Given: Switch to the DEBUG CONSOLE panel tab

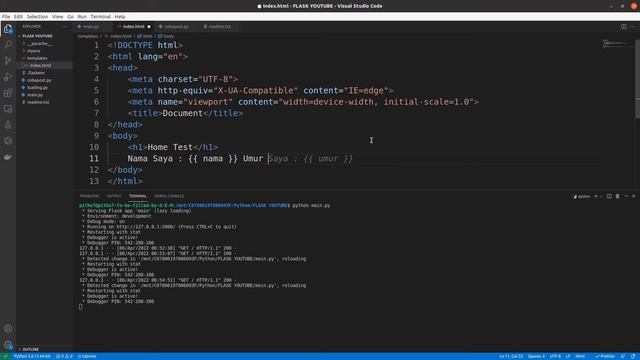Looking at the screenshot, I should [169, 196].
